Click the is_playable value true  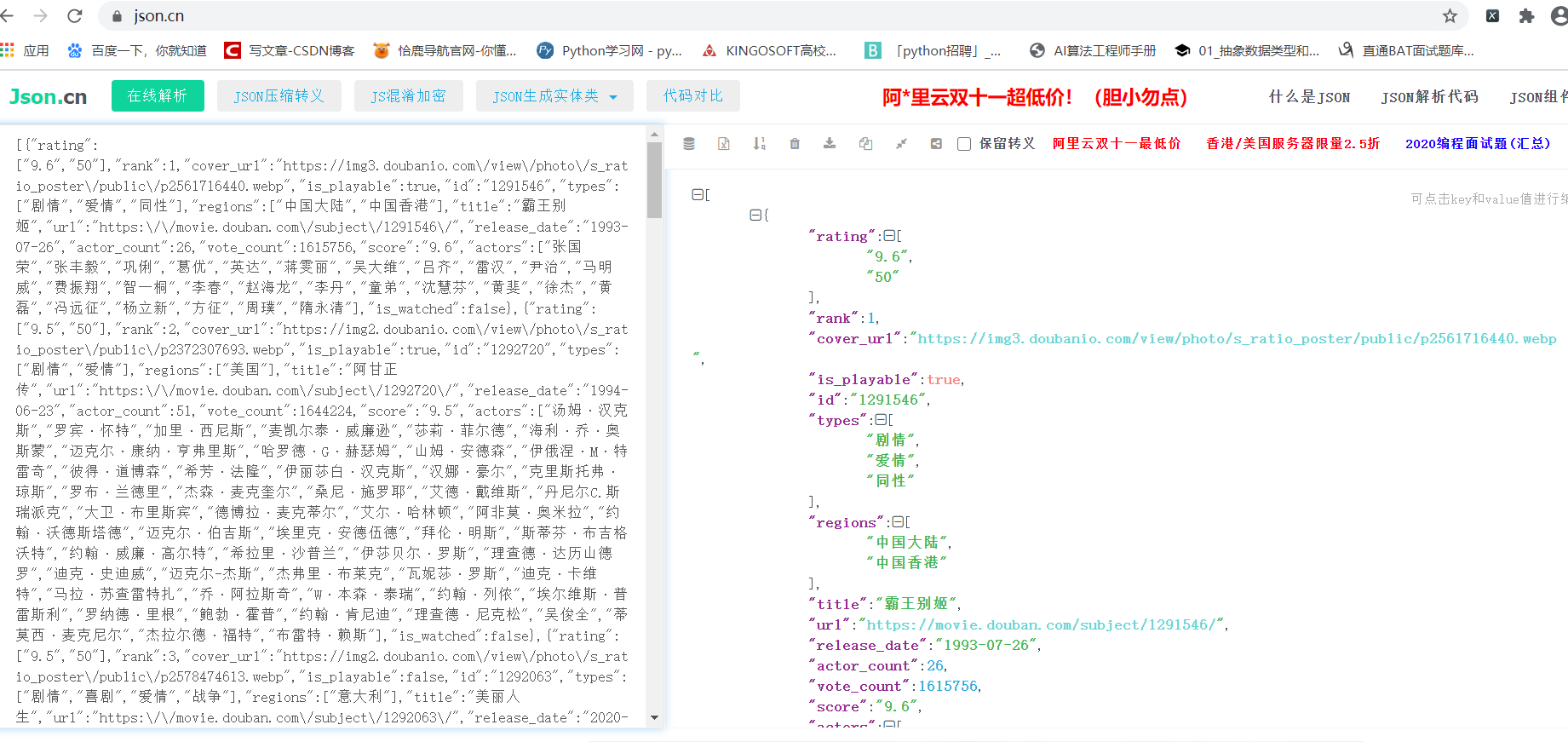(944, 379)
